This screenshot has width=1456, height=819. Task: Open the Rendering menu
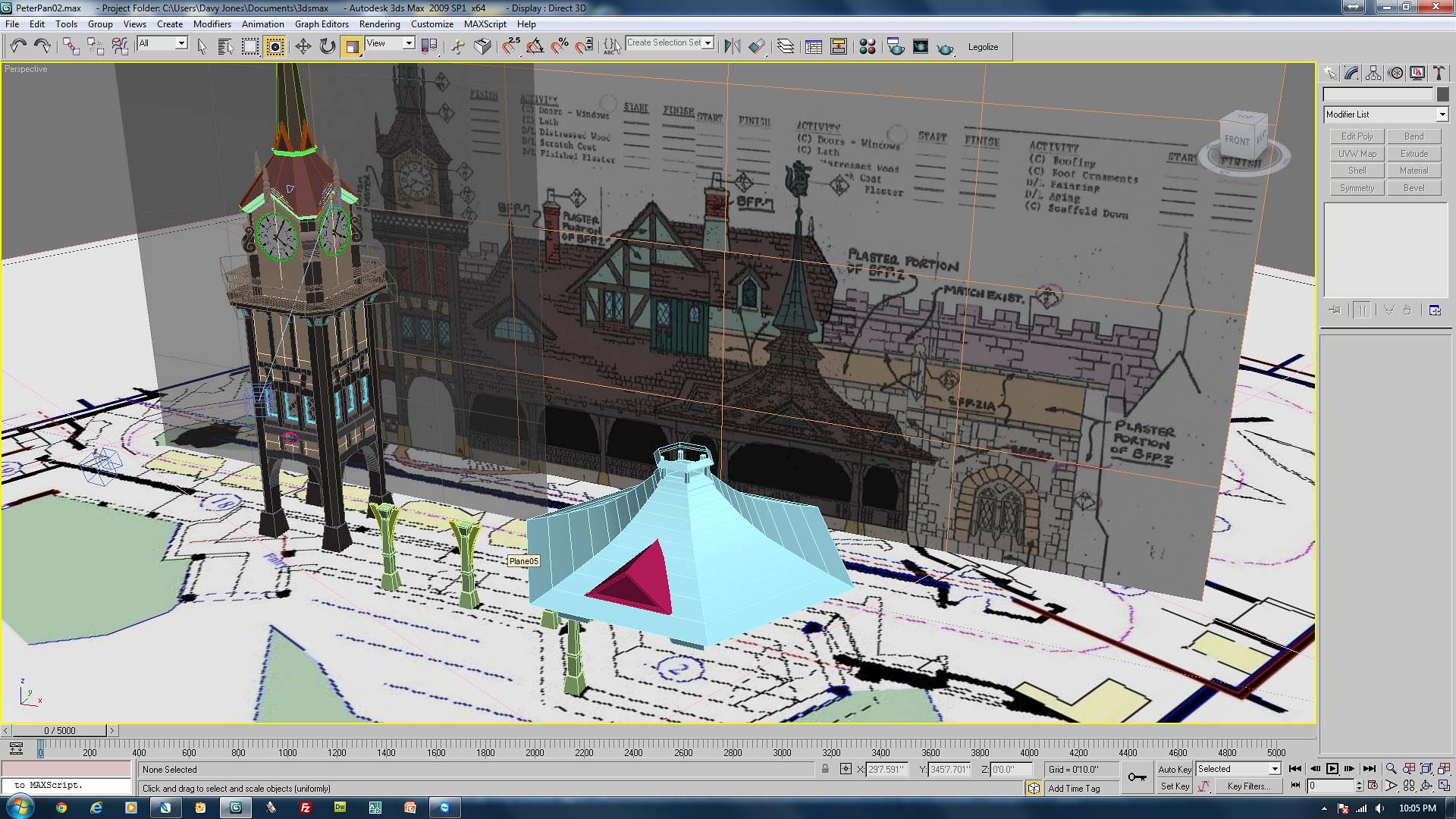click(x=379, y=24)
